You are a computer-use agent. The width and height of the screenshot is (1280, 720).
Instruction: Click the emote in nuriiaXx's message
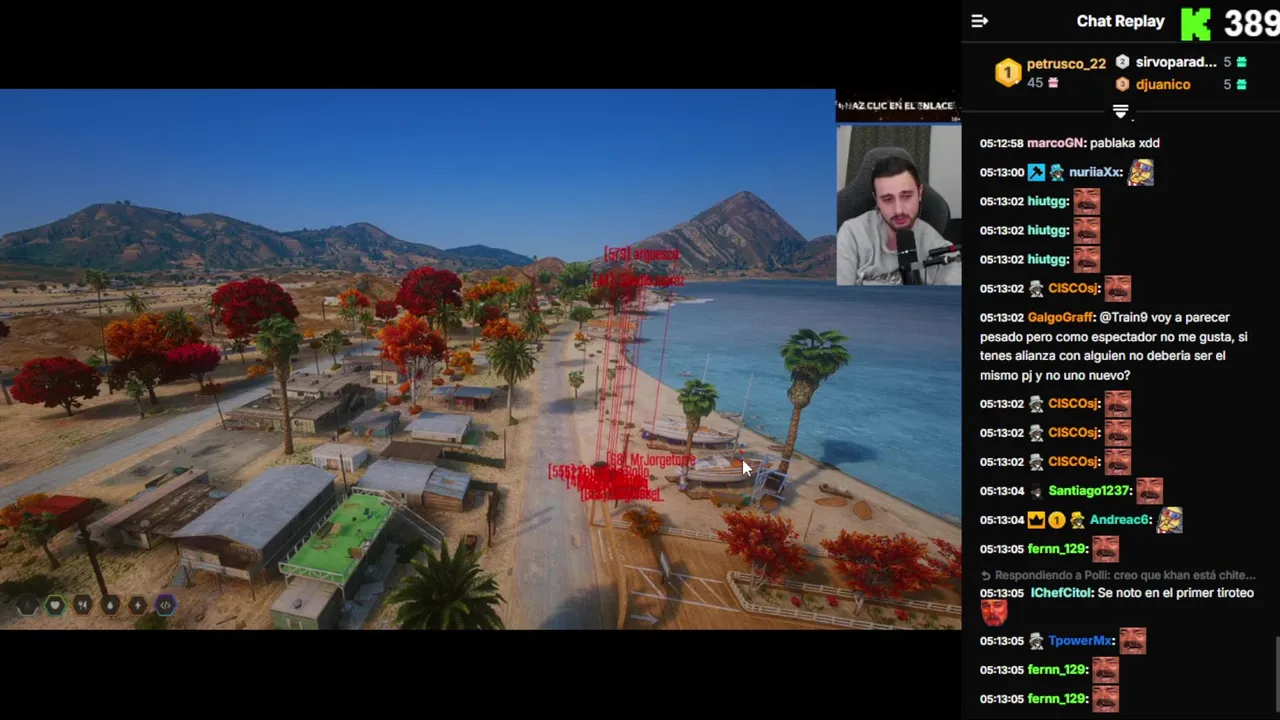pyautogui.click(x=1141, y=172)
